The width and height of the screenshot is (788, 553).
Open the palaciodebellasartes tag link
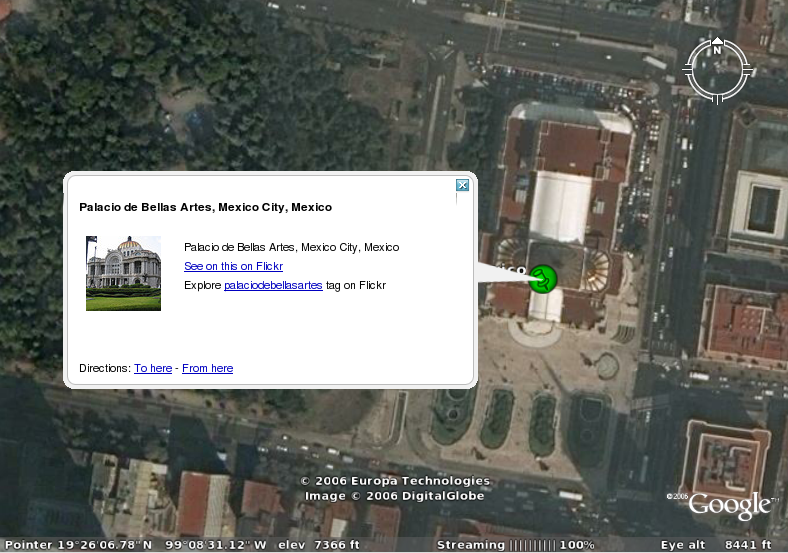pyautogui.click(x=273, y=286)
